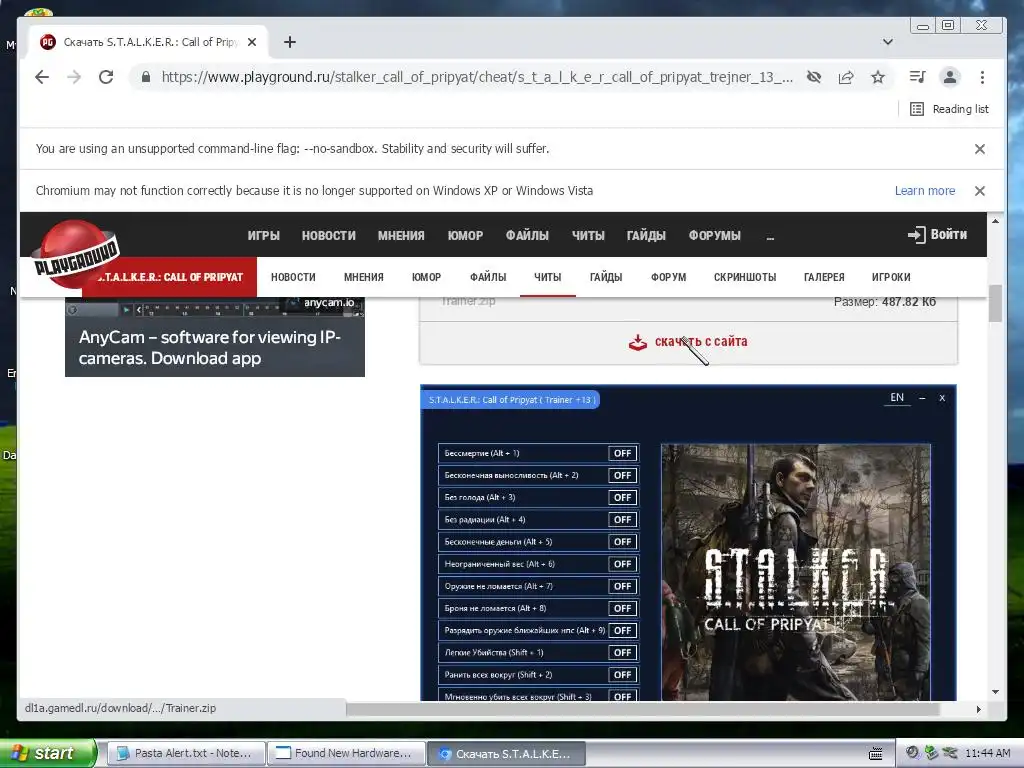Click the S.T.A.L.K.E.R.: Call of Pripyat red label
Image resolution: width=1024 pixels, height=768 pixels.
tap(171, 277)
